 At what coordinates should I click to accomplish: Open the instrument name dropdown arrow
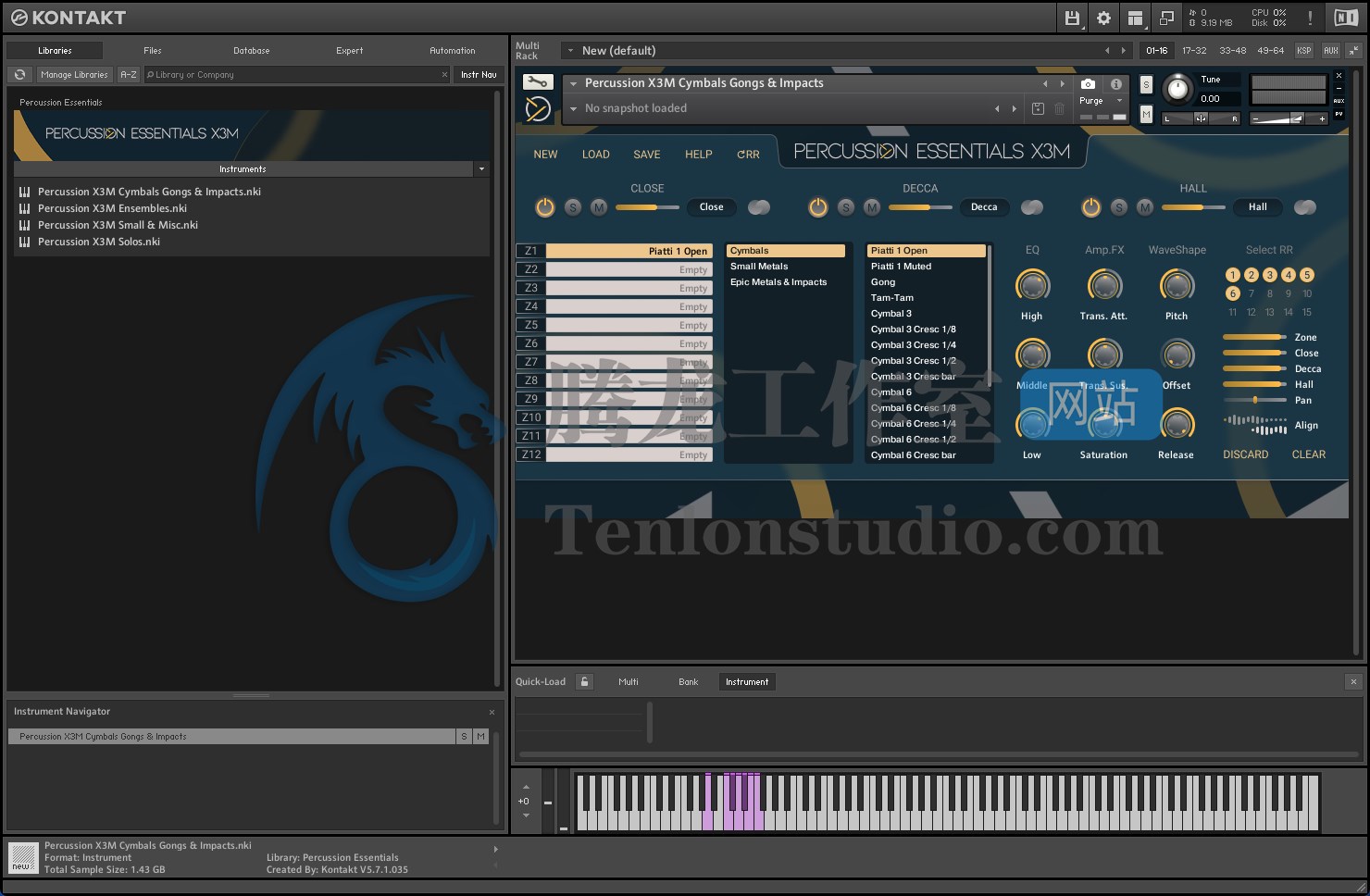pos(574,83)
